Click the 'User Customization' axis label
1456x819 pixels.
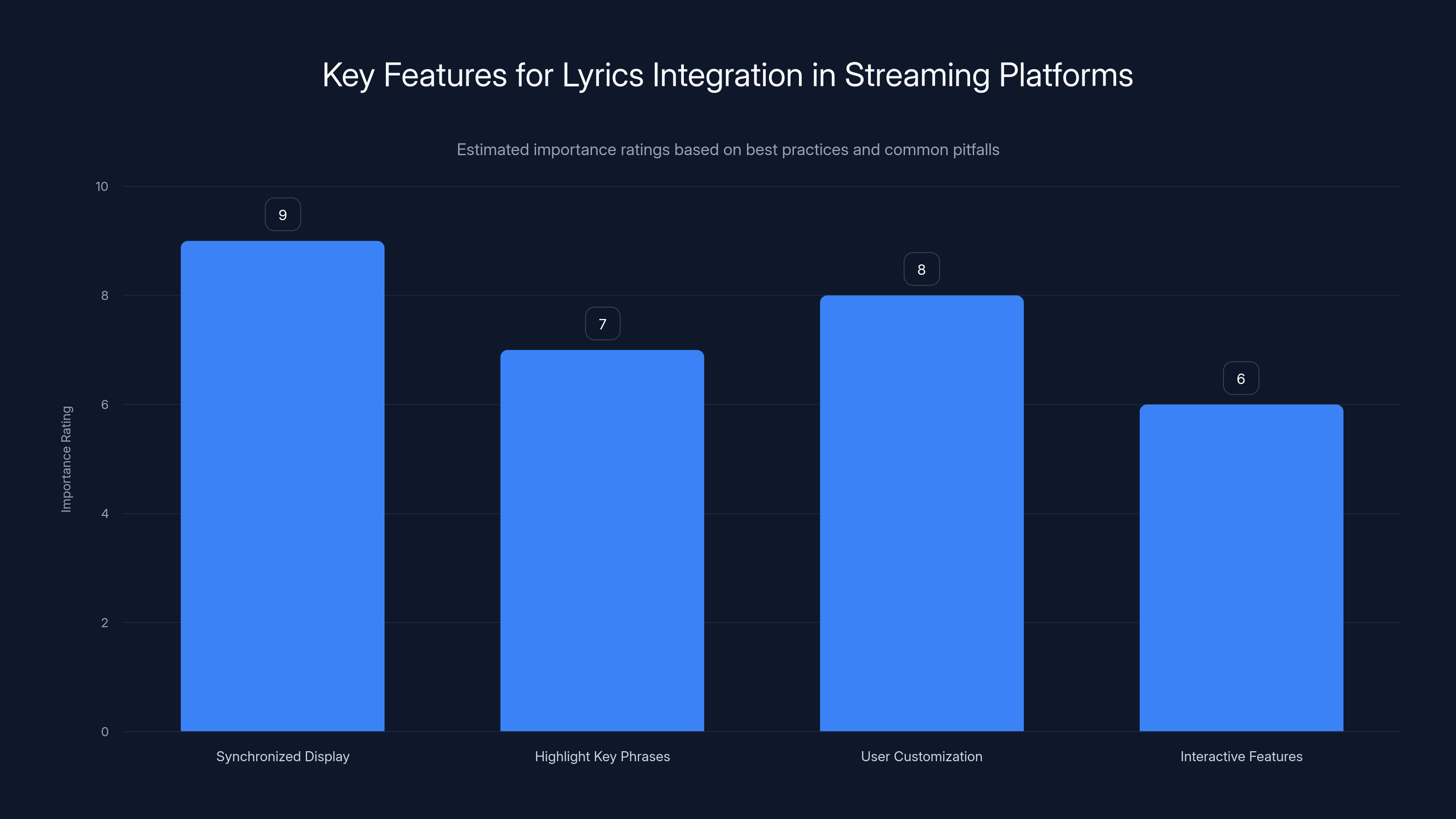pyautogui.click(x=922, y=757)
